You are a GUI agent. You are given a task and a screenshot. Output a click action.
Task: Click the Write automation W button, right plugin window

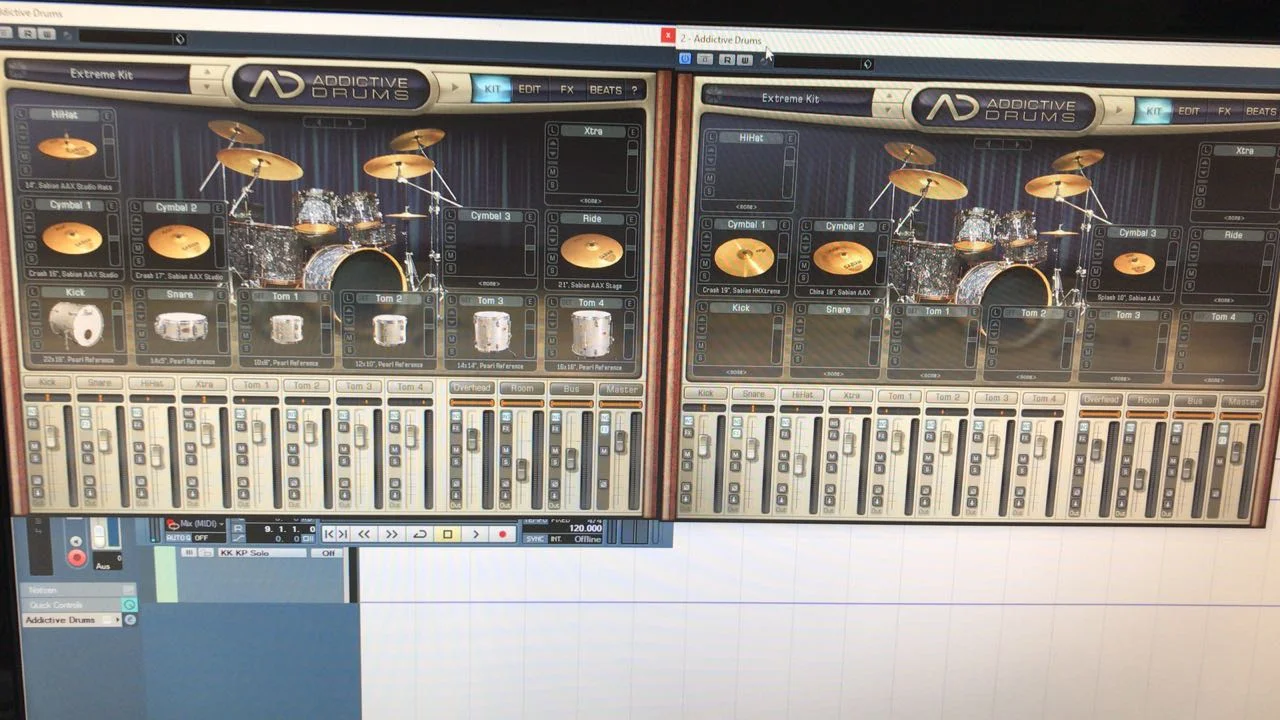tap(745, 60)
